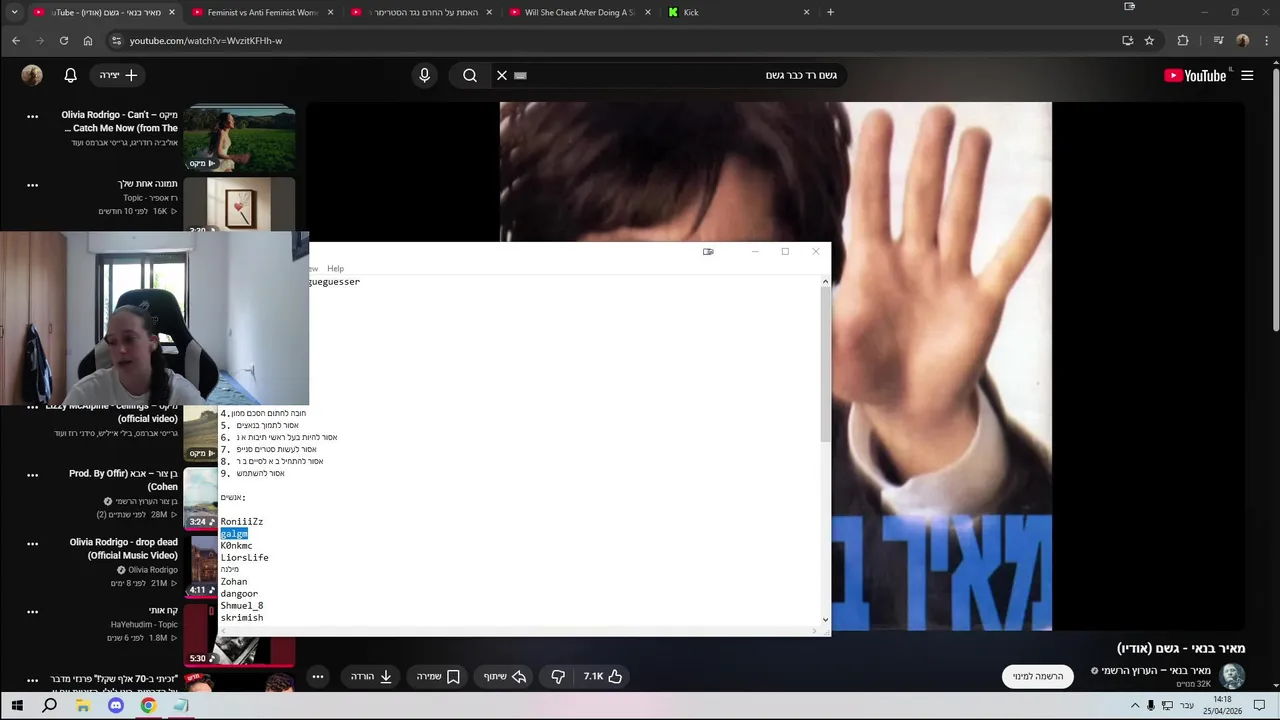Viewport: 1280px width, 720px height.
Task: Open Chrome media control icon
Action: click(x=1218, y=41)
